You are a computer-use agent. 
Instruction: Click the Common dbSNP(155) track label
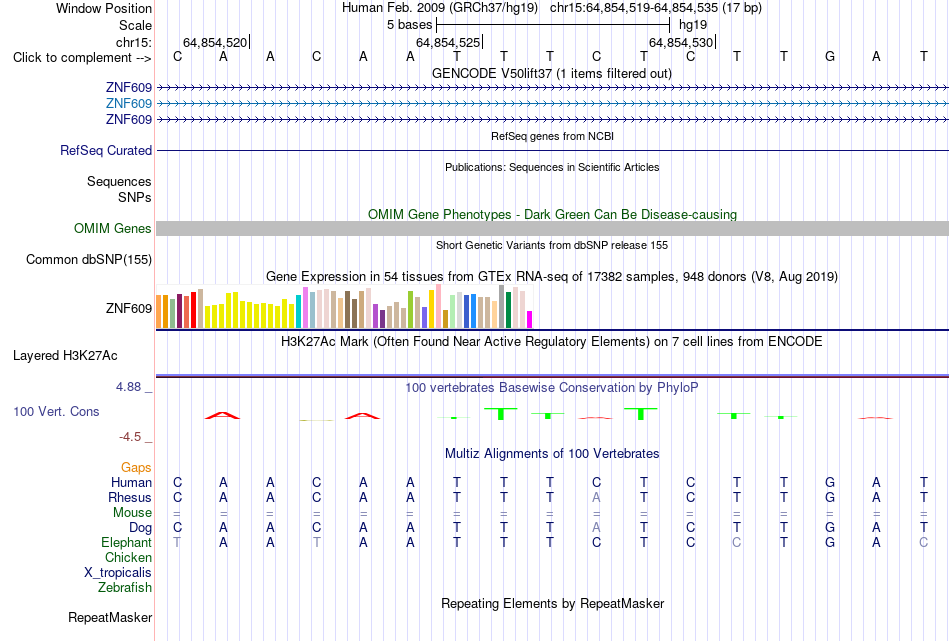coord(89,259)
